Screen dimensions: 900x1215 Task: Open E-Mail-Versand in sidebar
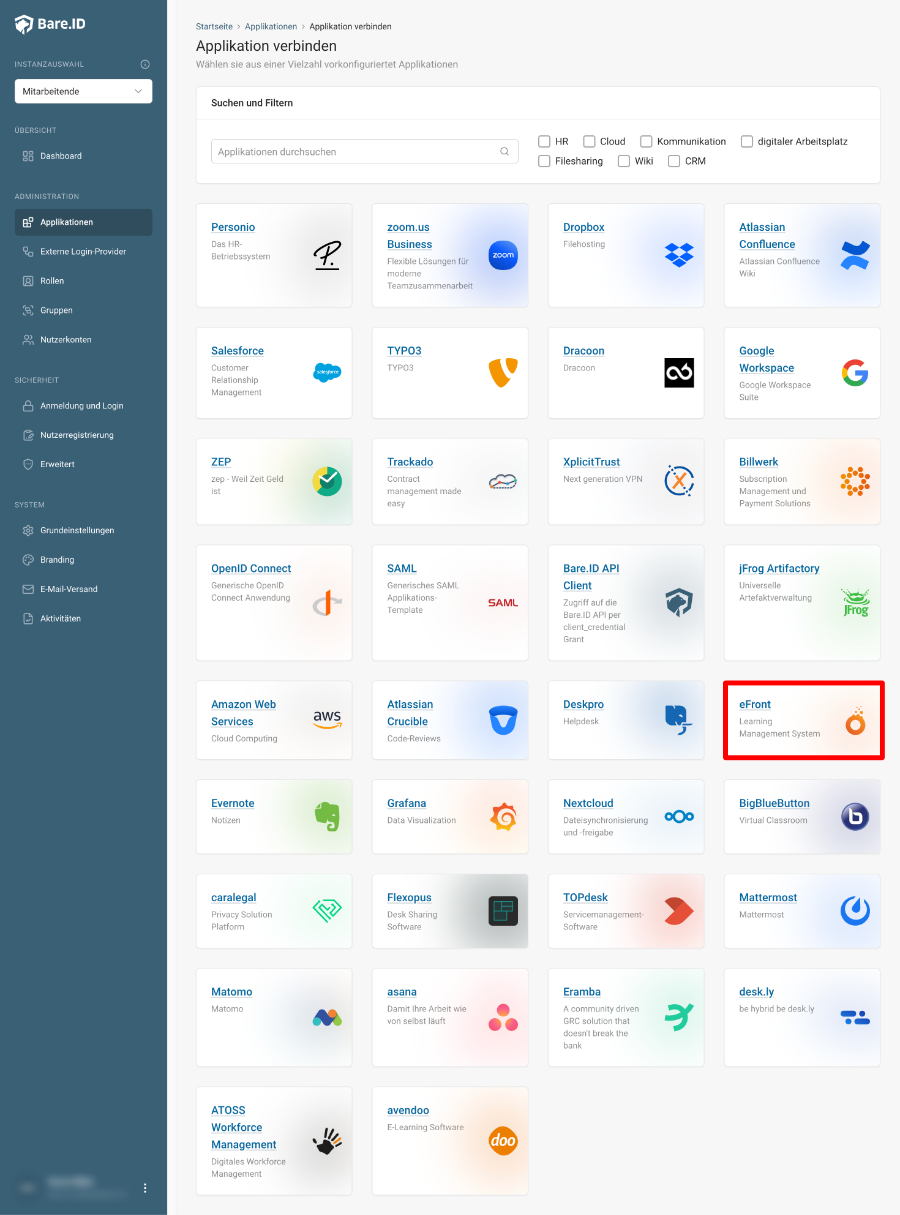point(83,589)
